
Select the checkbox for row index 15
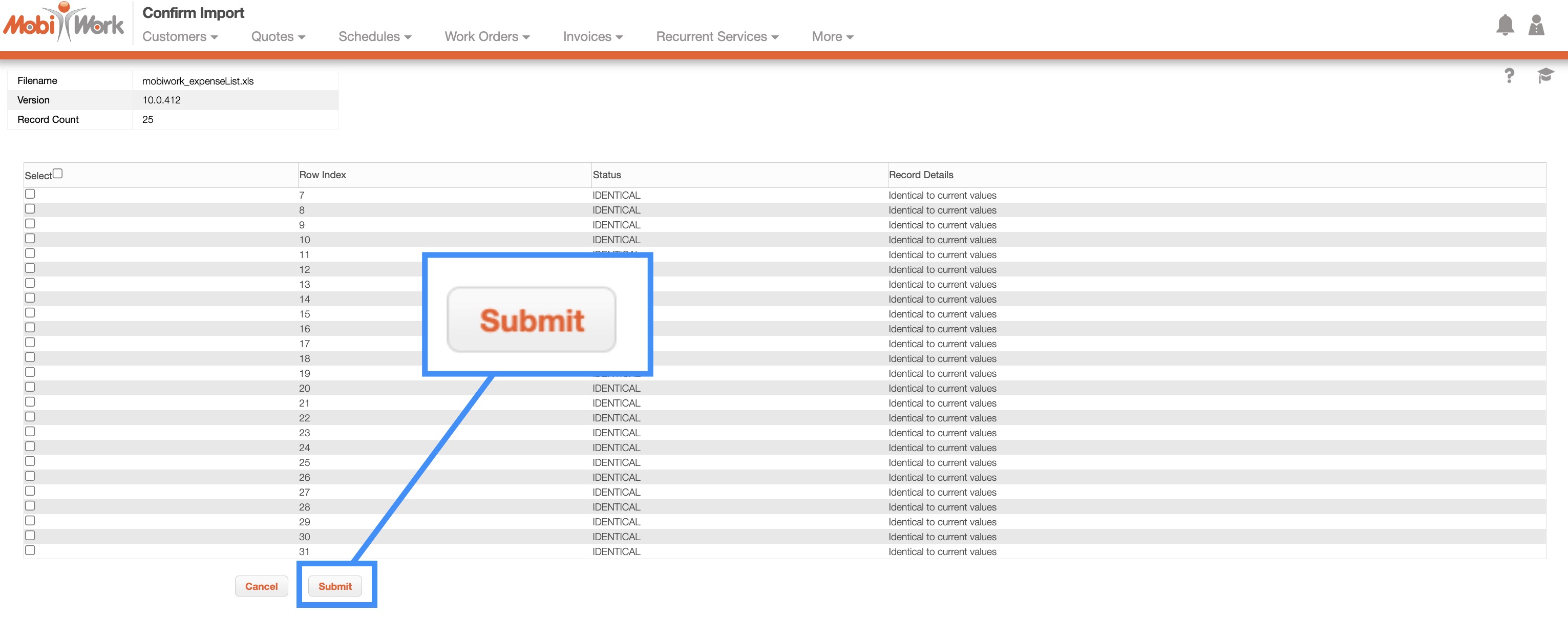[x=30, y=313]
